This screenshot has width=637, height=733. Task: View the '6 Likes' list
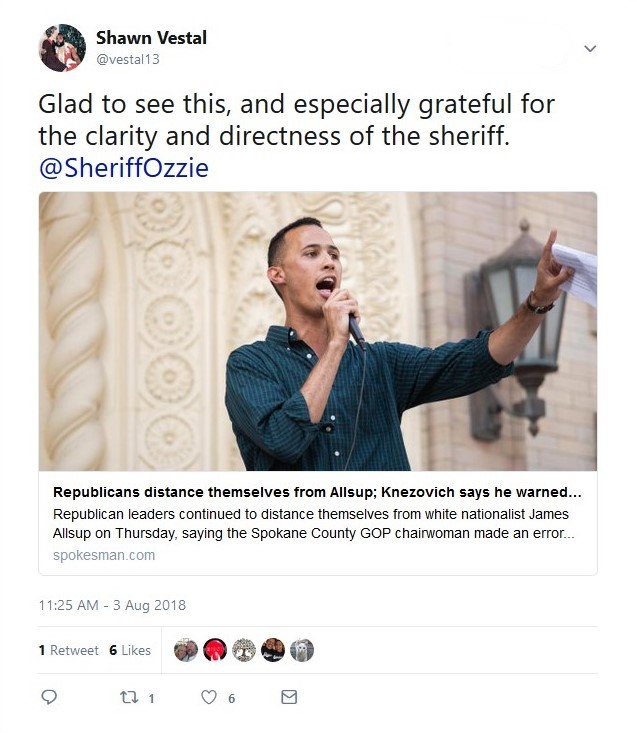tap(130, 650)
